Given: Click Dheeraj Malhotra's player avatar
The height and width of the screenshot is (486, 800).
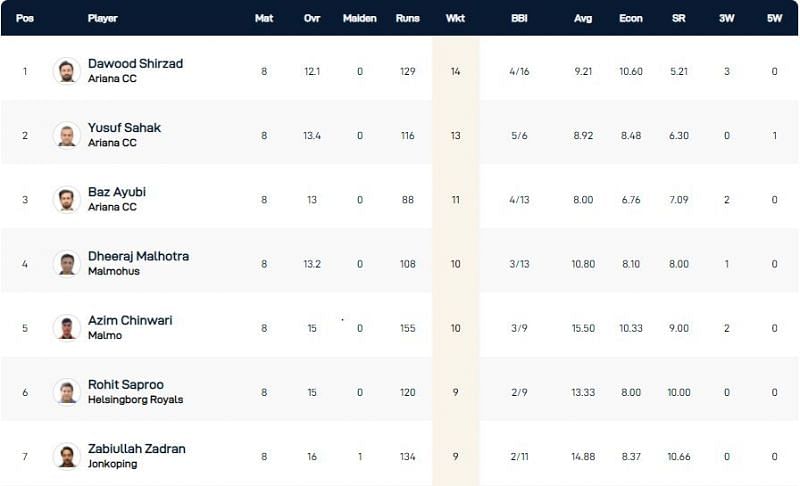Looking at the screenshot, I should (67, 263).
